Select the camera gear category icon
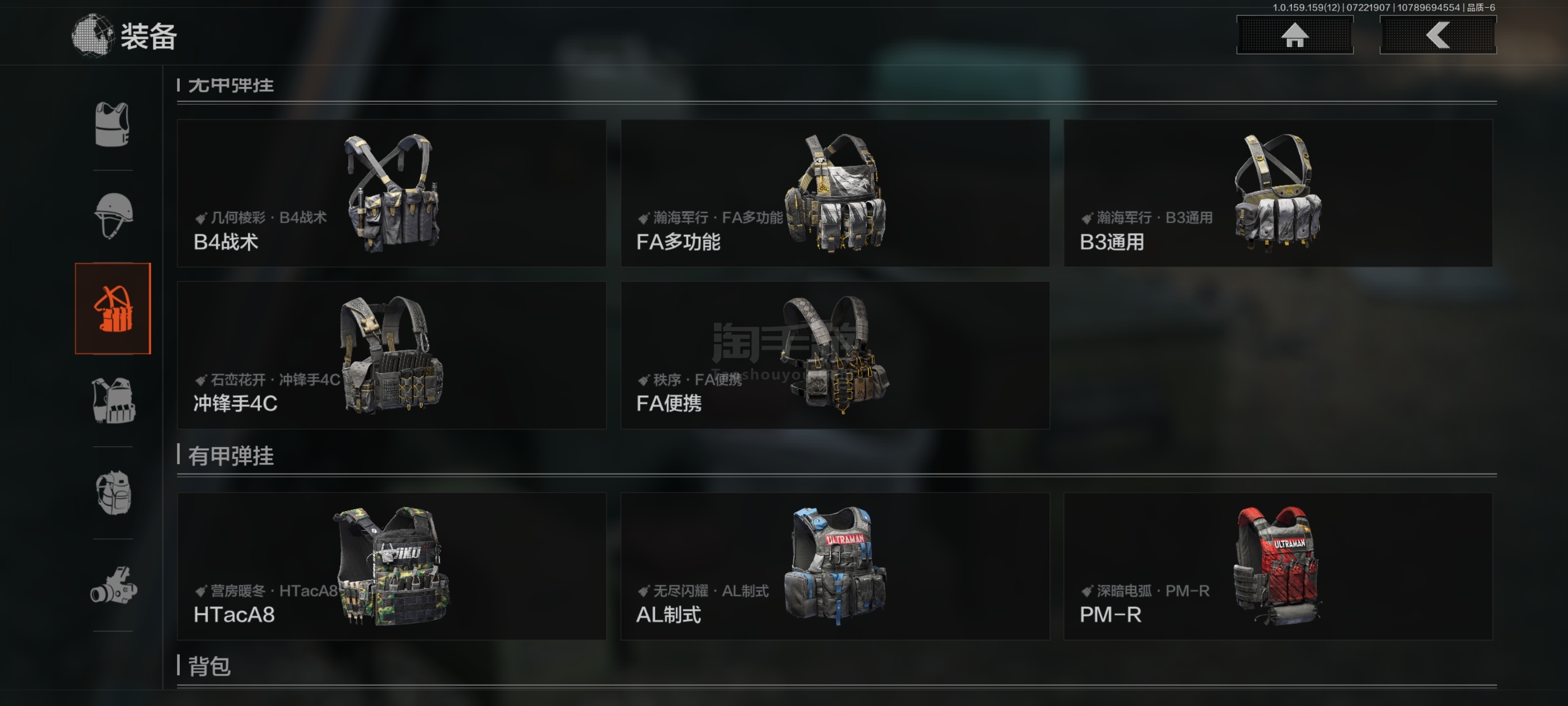Screen dimensions: 1568x706 point(113,585)
